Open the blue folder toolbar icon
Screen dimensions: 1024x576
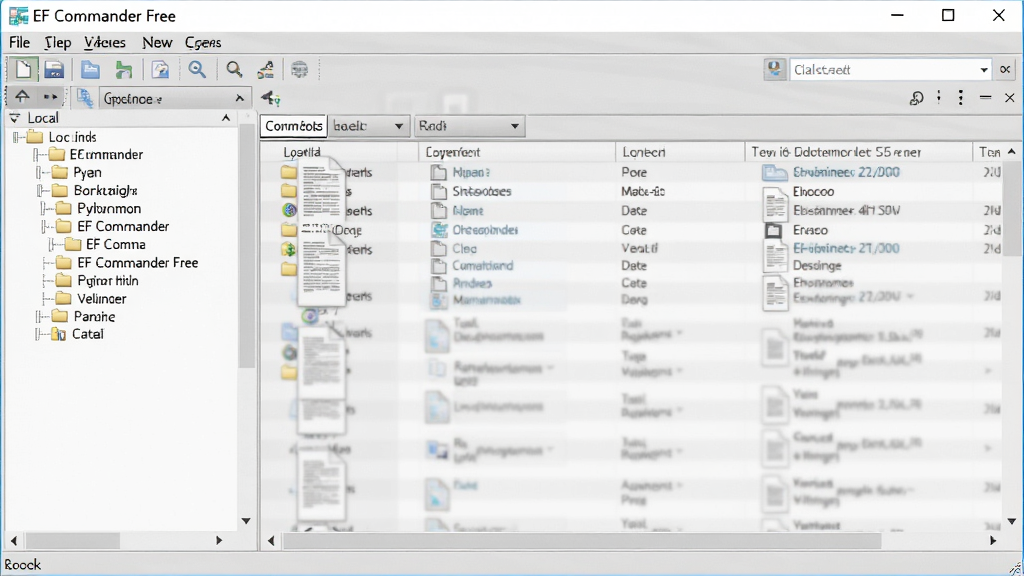(x=90, y=69)
